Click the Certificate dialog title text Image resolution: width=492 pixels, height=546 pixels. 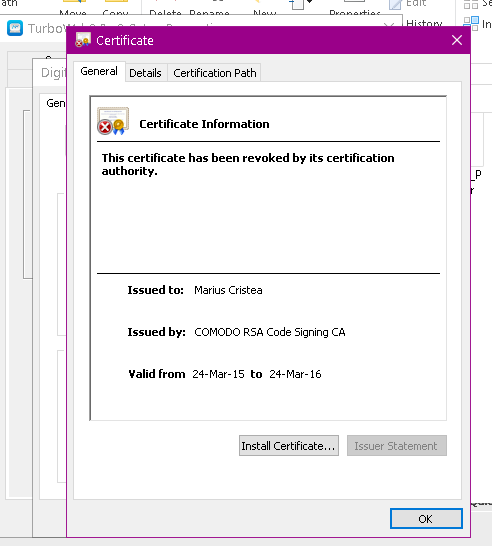[125, 40]
